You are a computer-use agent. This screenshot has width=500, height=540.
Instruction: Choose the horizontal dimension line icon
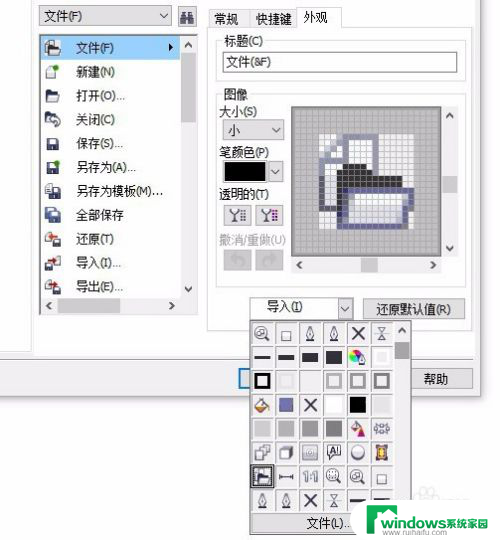click(x=286, y=477)
